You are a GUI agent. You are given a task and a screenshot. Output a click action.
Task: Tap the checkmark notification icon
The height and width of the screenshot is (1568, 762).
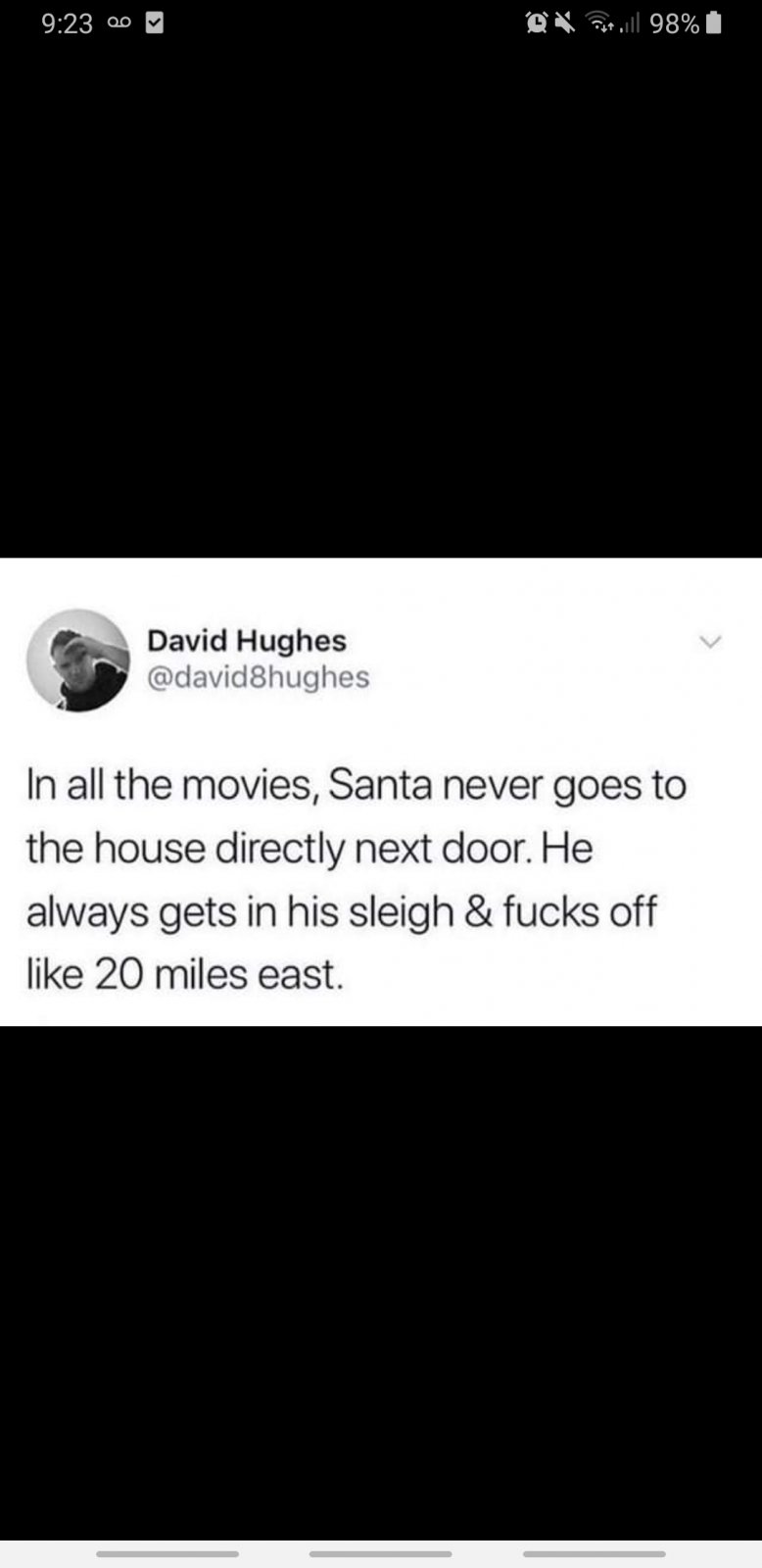(x=154, y=24)
